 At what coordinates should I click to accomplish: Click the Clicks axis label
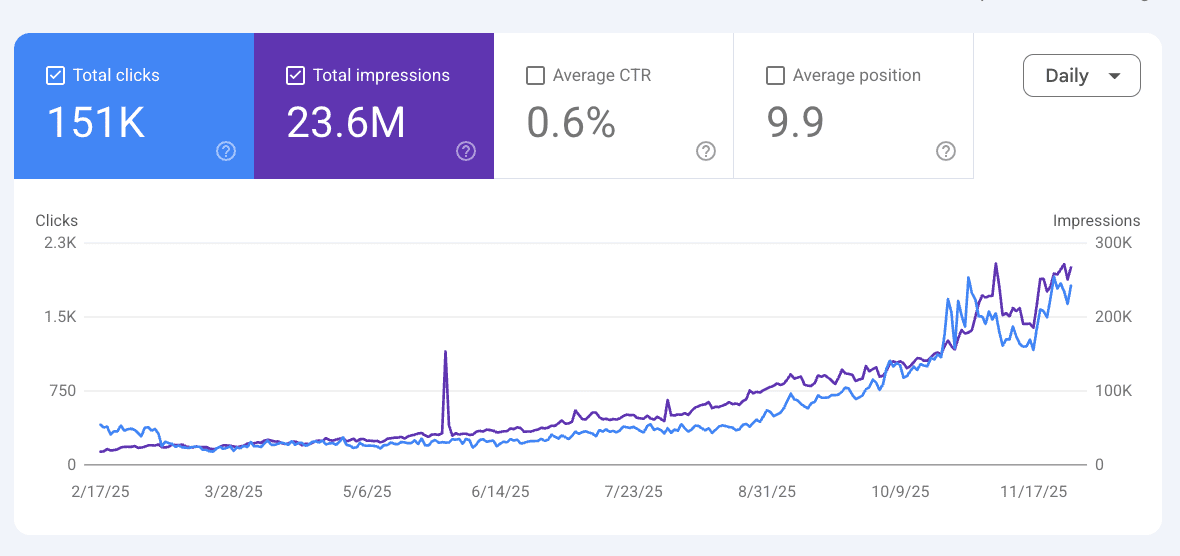(56, 220)
